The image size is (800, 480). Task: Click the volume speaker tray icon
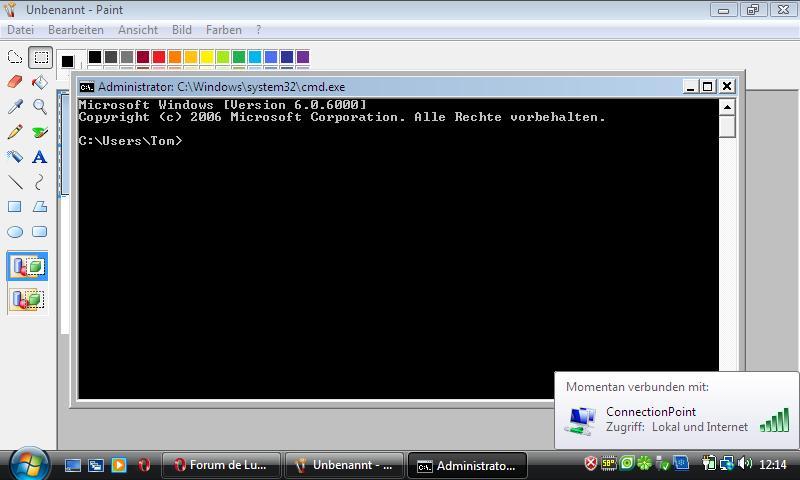pos(745,463)
